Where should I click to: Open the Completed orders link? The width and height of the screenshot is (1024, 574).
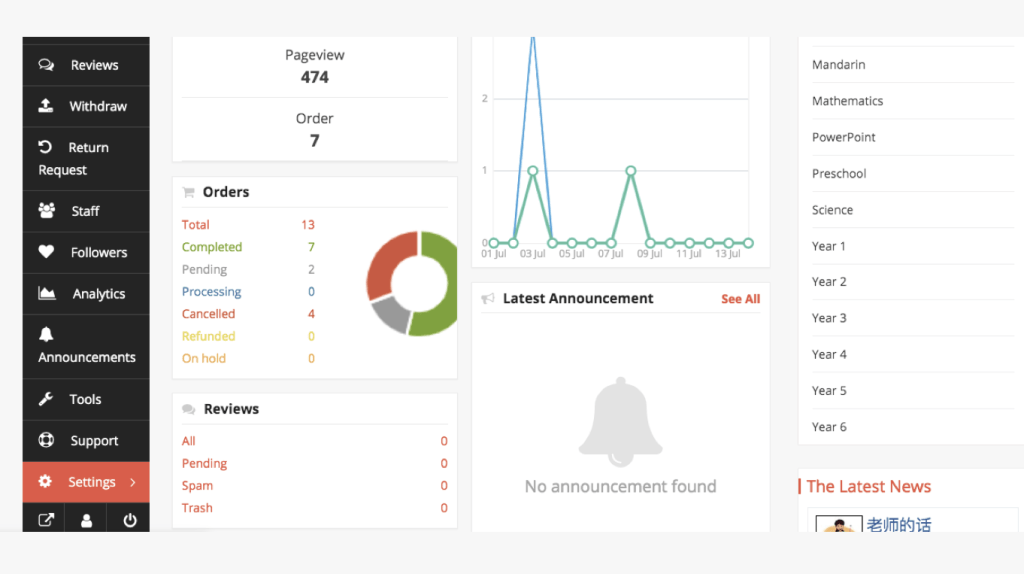coord(212,247)
